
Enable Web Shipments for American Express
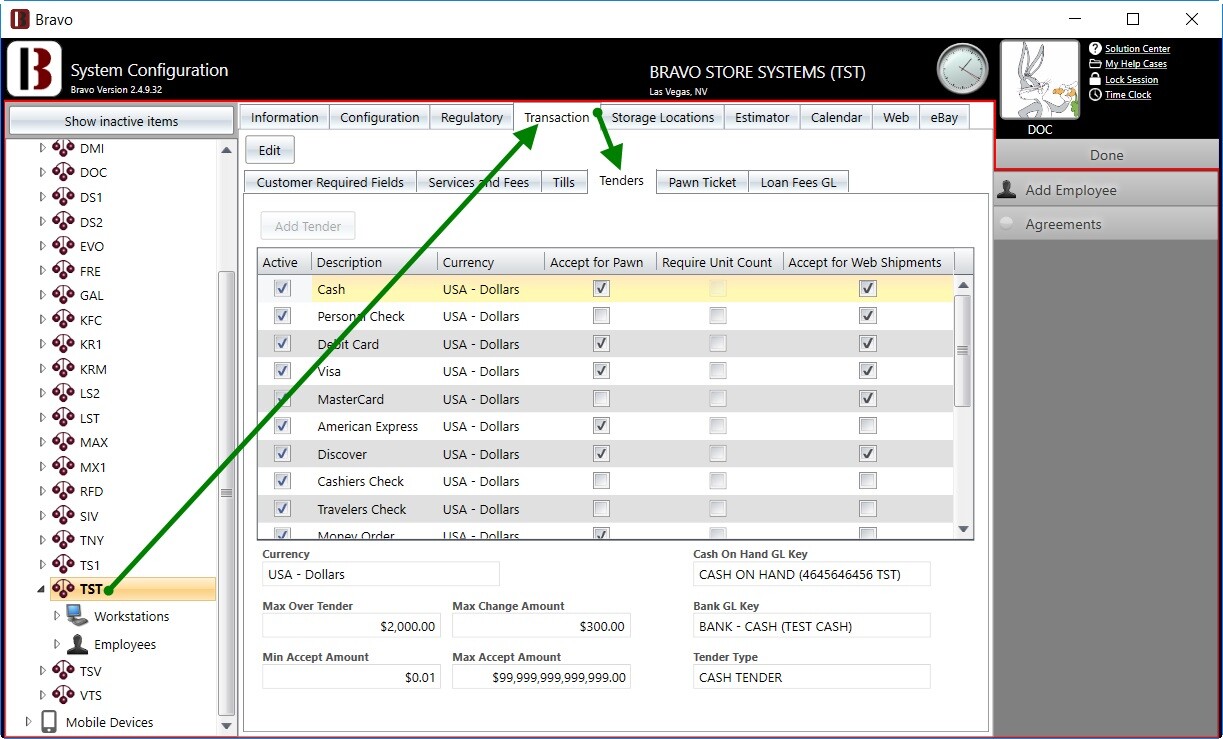click(x=868, y=426)
